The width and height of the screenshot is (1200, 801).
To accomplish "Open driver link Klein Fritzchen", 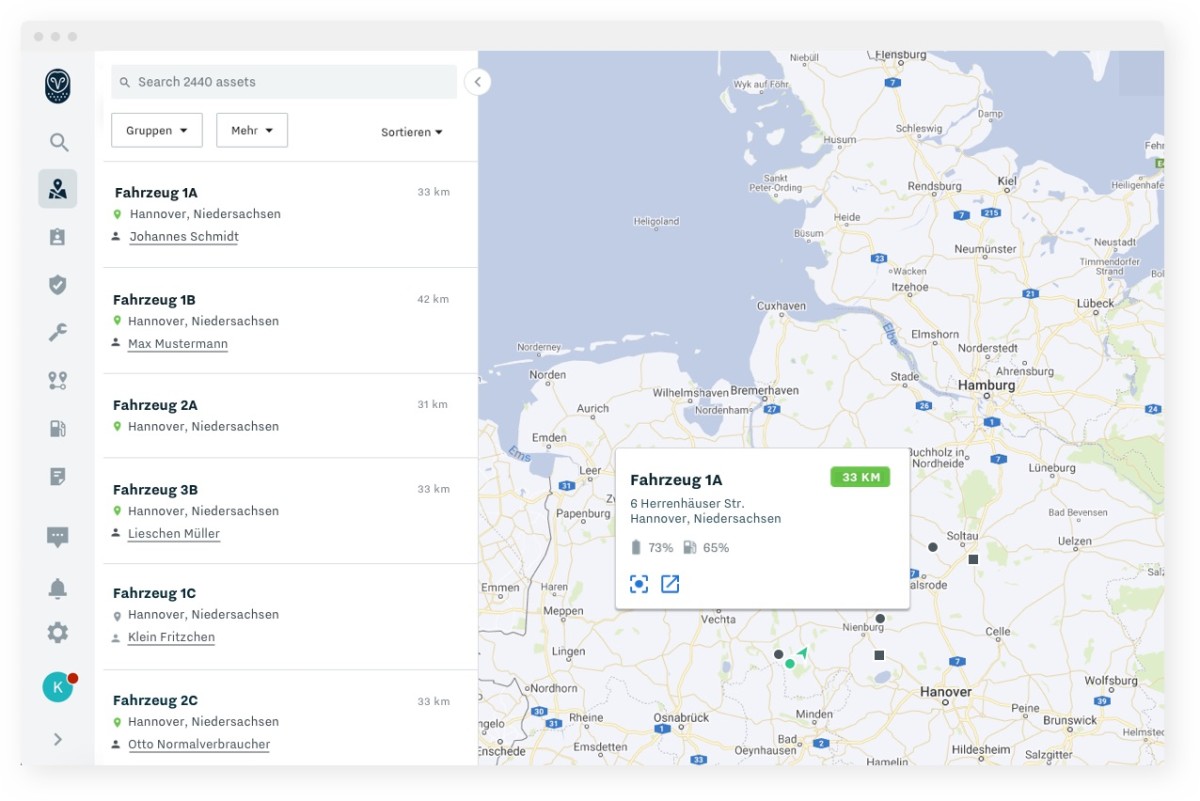I will coord(171,637).
